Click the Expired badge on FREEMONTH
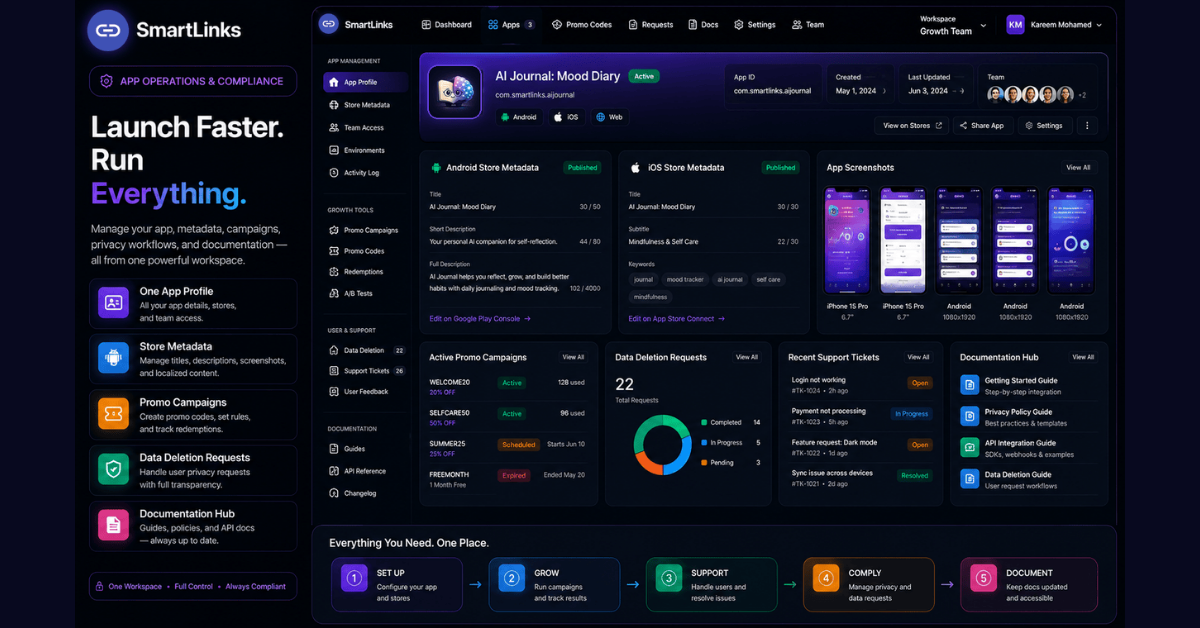Image resolution: width=1200 pixels, height=628 pixels. 514,476
